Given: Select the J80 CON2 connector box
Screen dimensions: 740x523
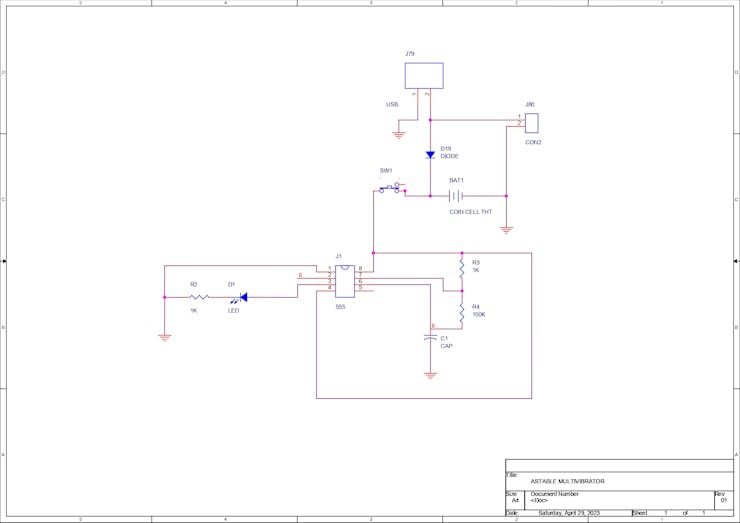Looking at the screenshot, I should click(531, 123).
